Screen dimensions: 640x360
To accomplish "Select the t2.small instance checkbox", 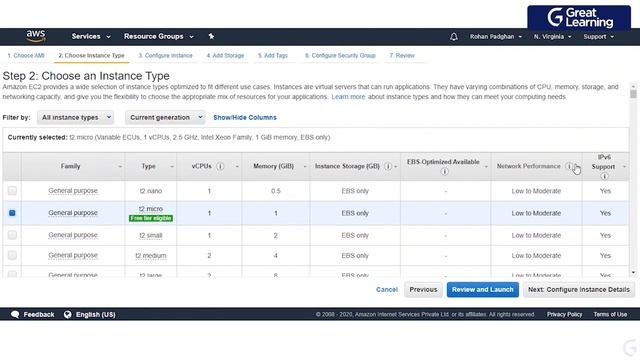I will (x=12, y=235).
